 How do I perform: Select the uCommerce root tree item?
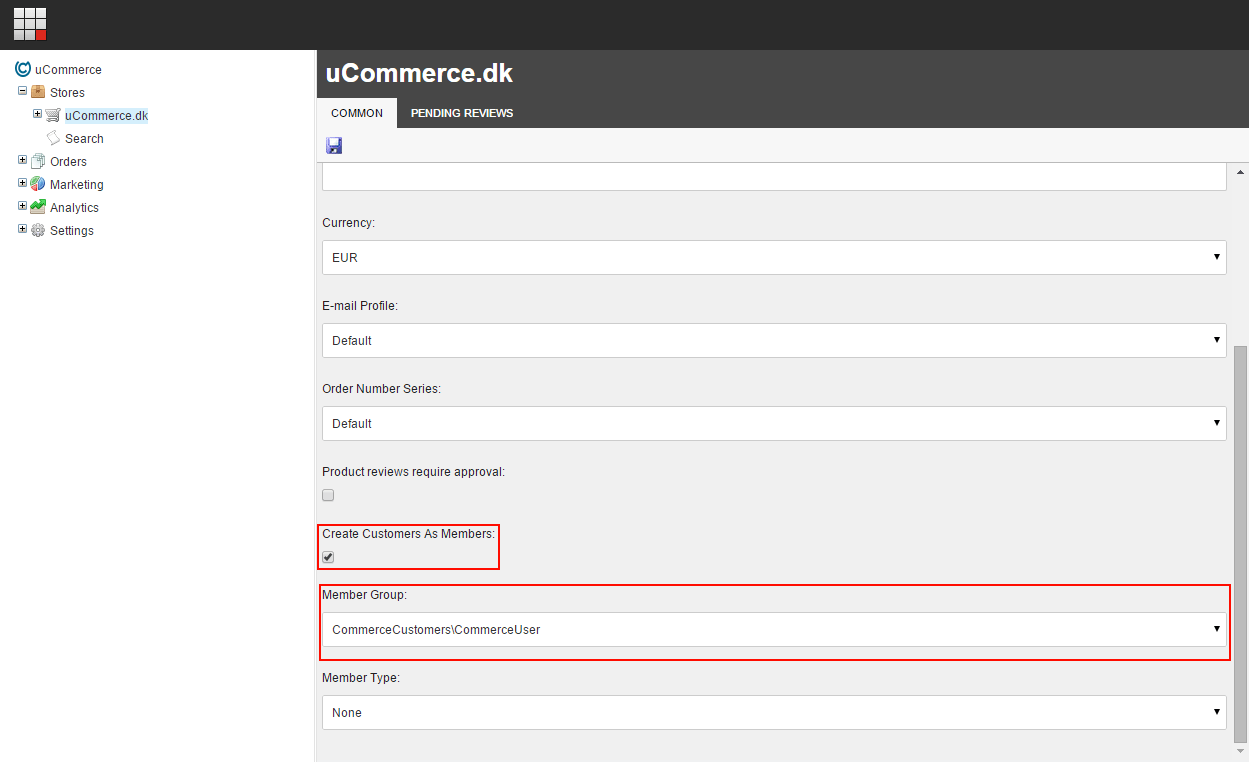click(68, 70)
